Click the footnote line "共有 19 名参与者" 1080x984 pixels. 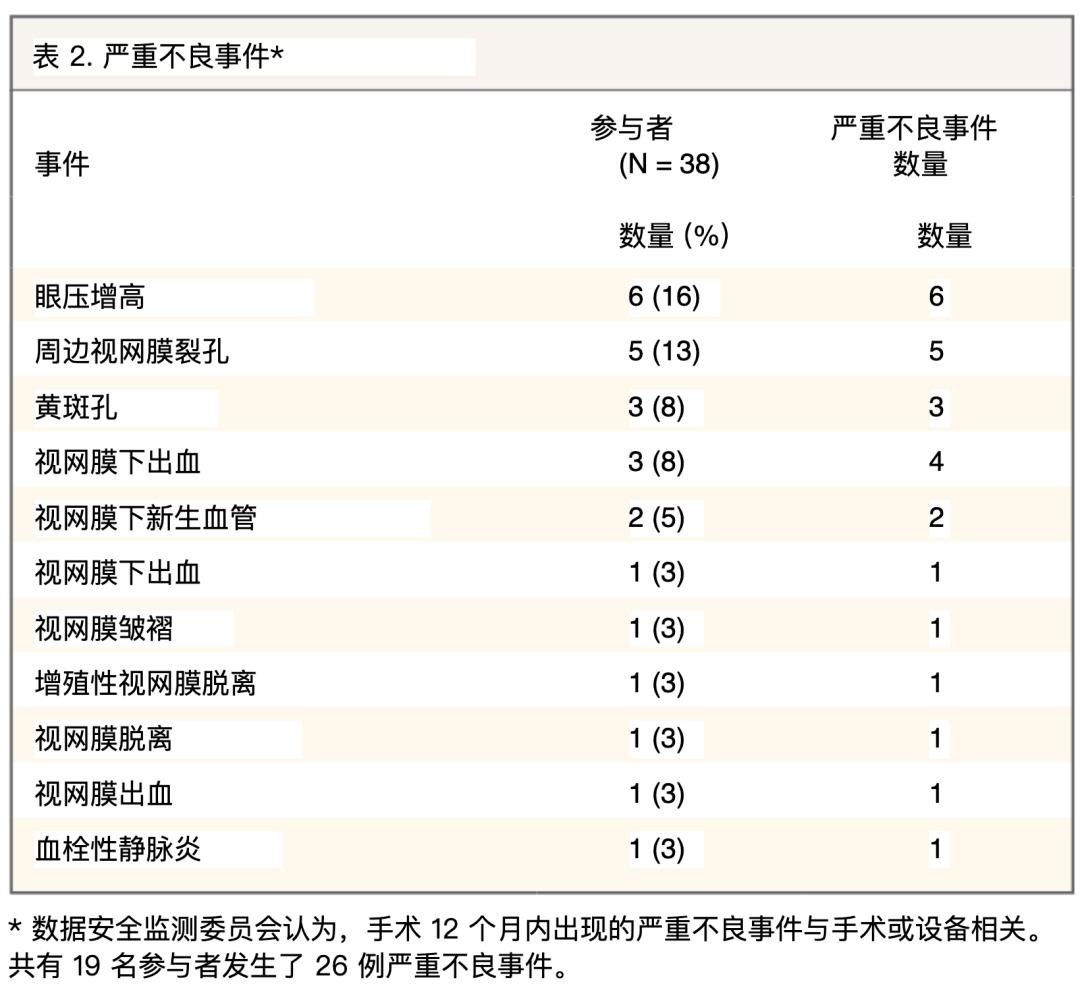point(294,966)
